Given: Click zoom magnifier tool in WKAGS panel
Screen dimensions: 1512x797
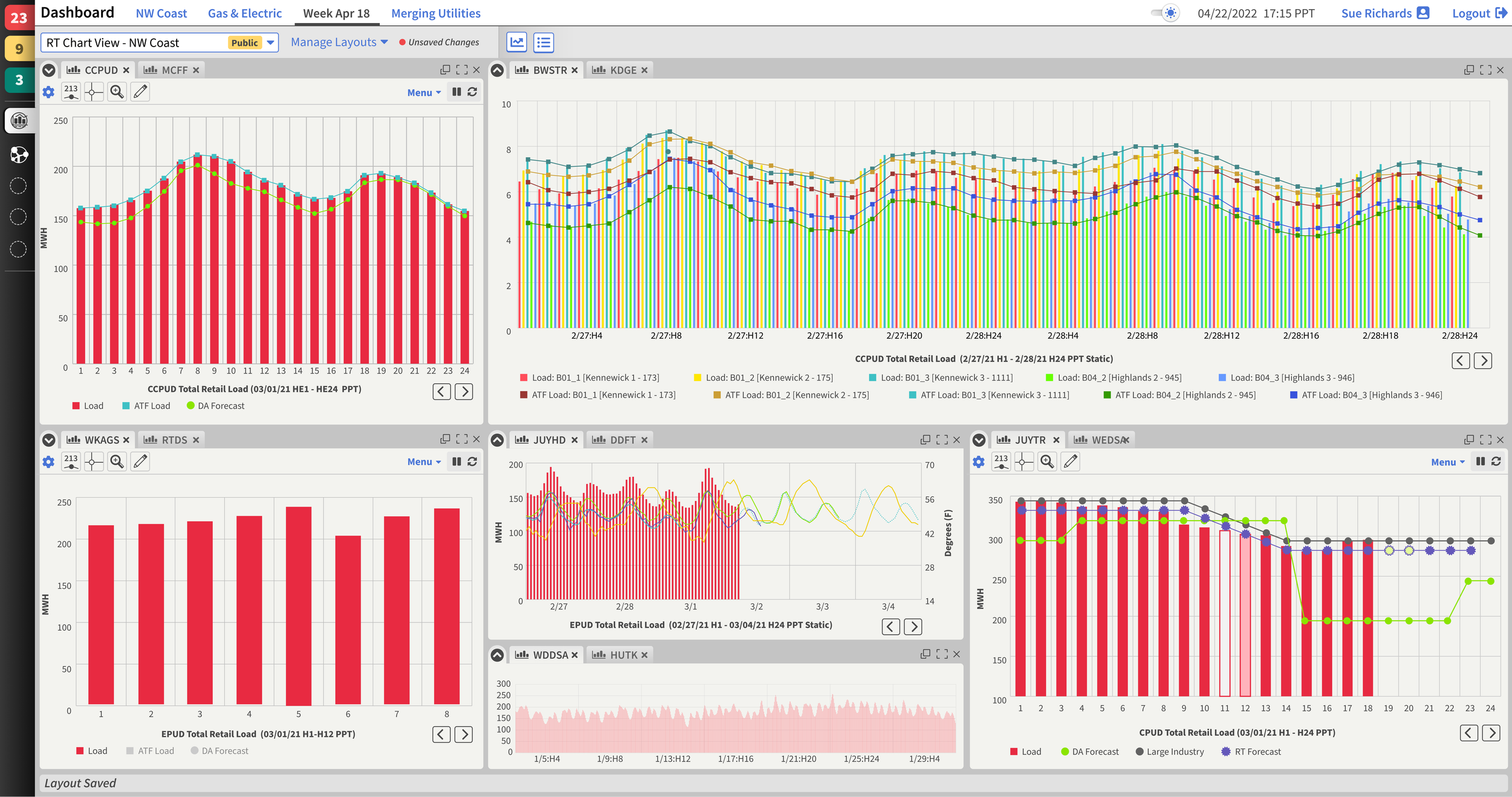Looking at the screenshot, I should click(x=117, y=462).
